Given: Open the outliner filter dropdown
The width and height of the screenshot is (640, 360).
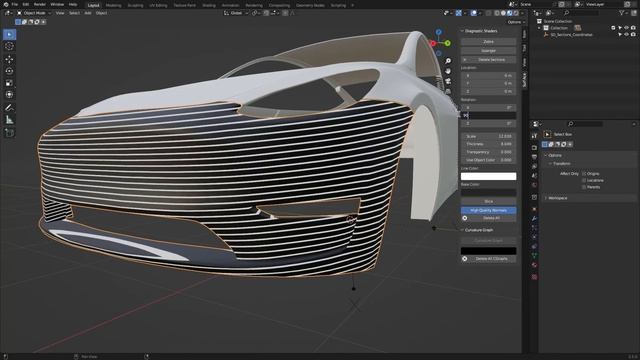Looking at the screenshot, I should [623, 13].
